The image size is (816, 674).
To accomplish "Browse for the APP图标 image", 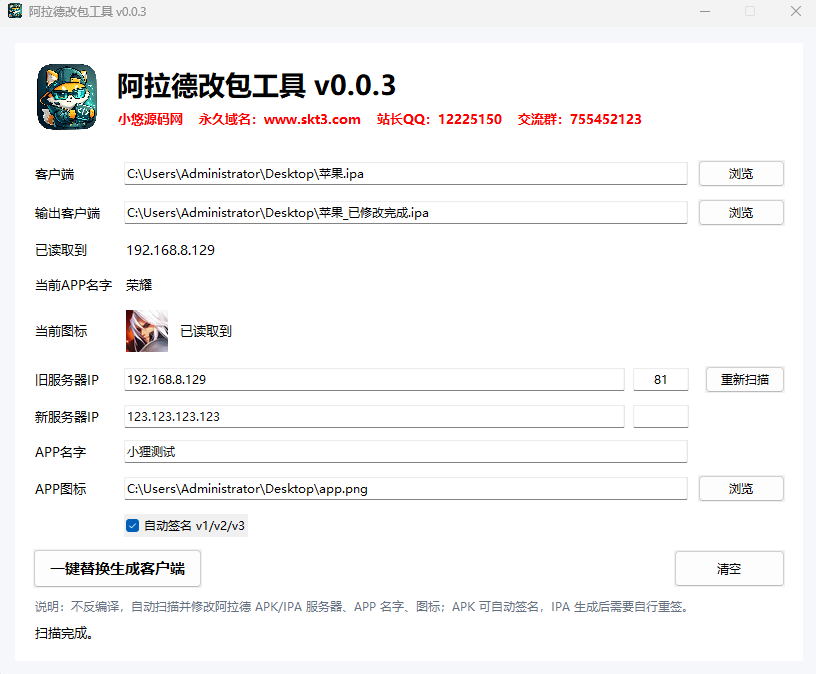I will pyautogui.click(x=741, y=489).
